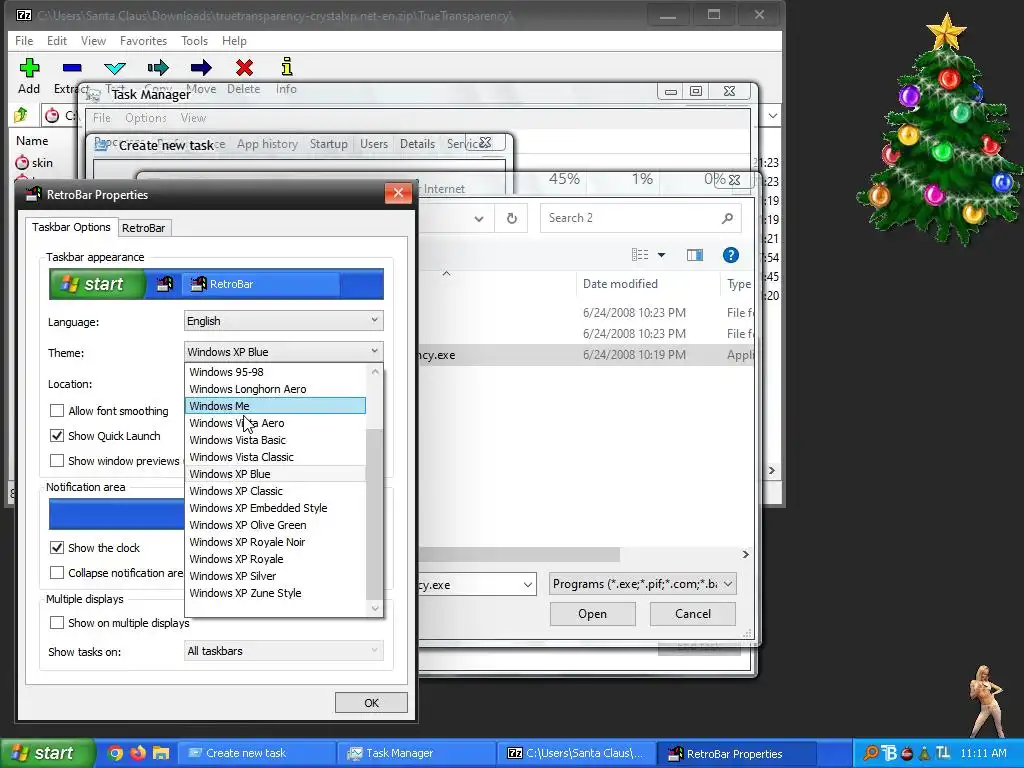The width and height of the screenshot is (1024, 768).
Task: Click the skin folder icon in 7-Zip list
Action: coord(22,163)
